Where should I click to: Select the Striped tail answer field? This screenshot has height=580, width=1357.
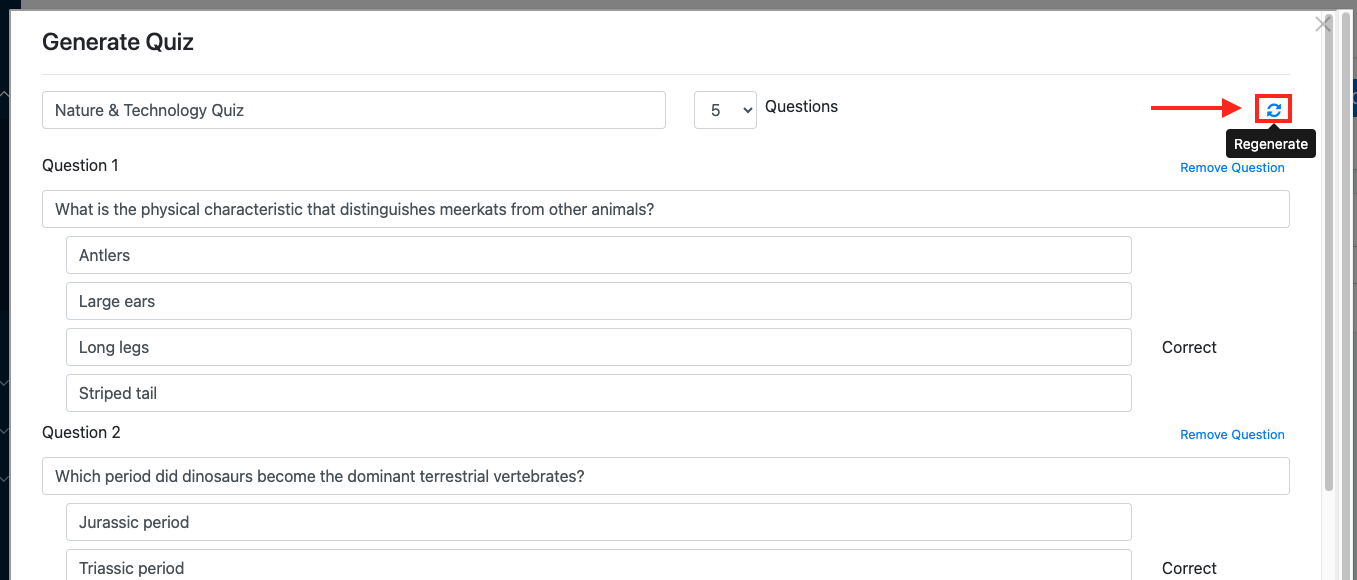coord(599,393)
